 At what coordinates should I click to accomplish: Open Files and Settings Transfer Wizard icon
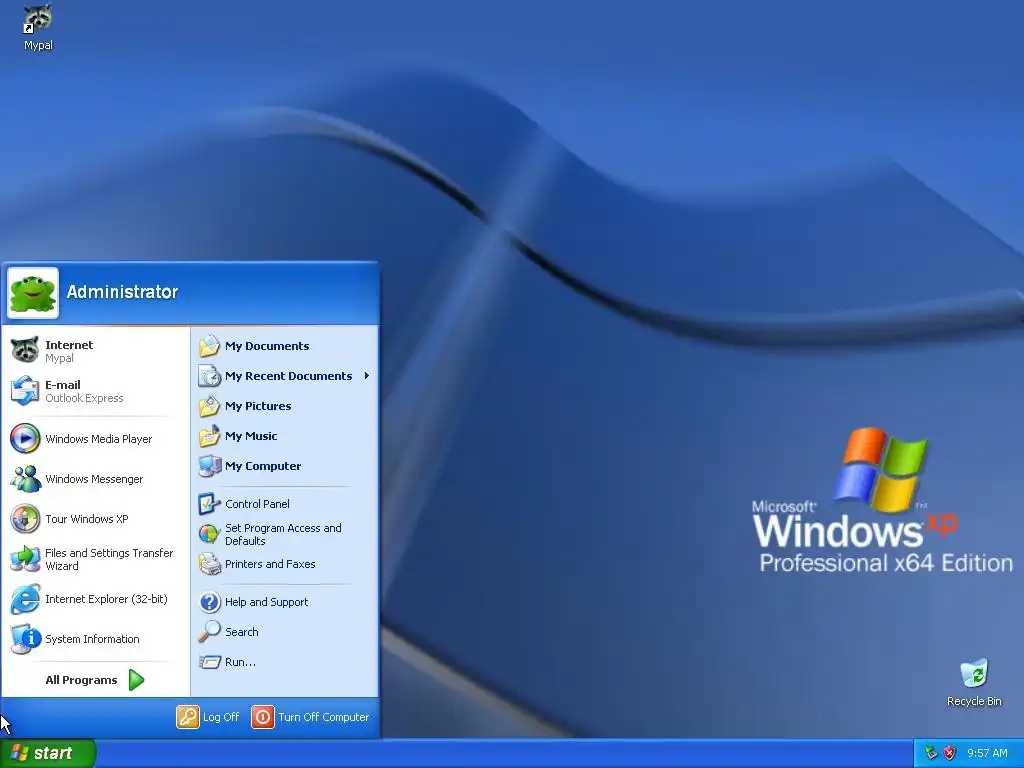coord(25,559)
